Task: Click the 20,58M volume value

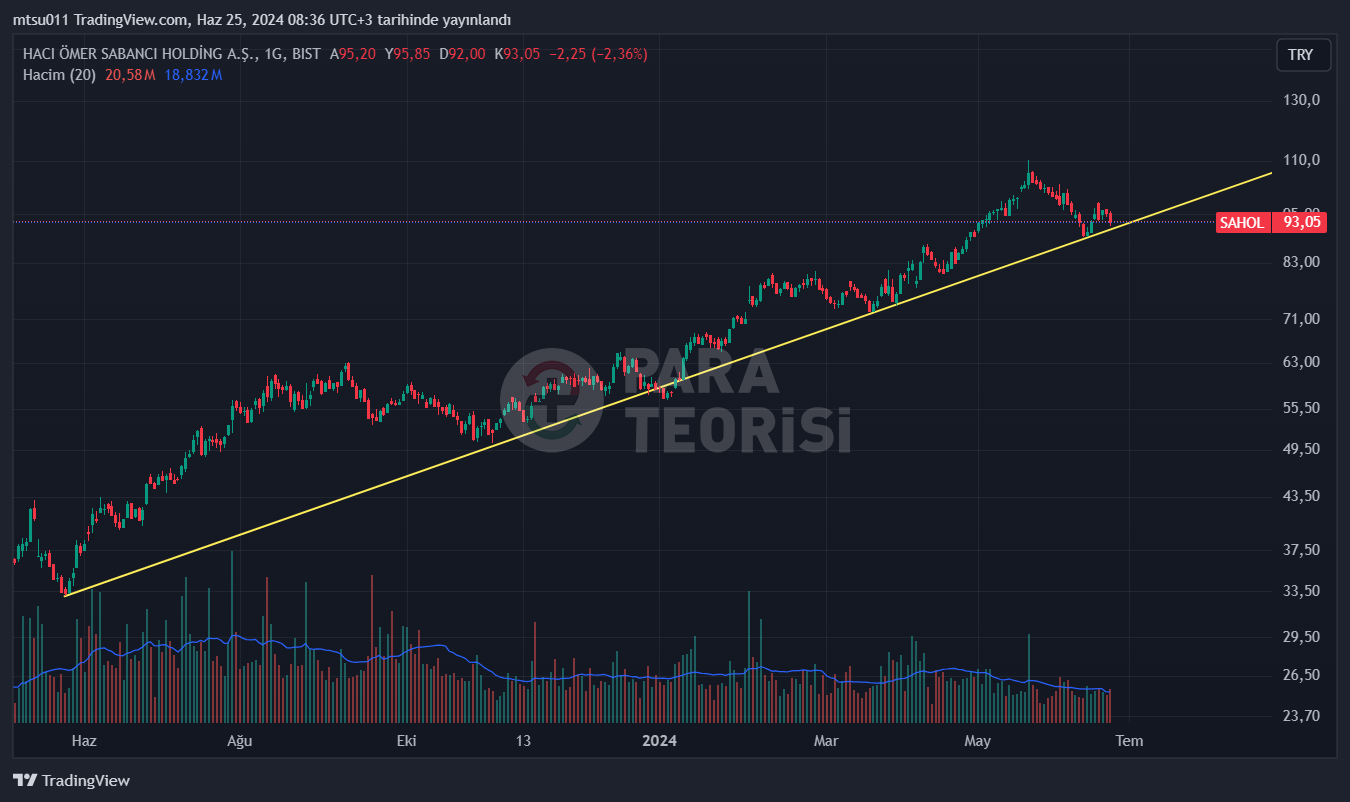Action: [x=130, y=75]
